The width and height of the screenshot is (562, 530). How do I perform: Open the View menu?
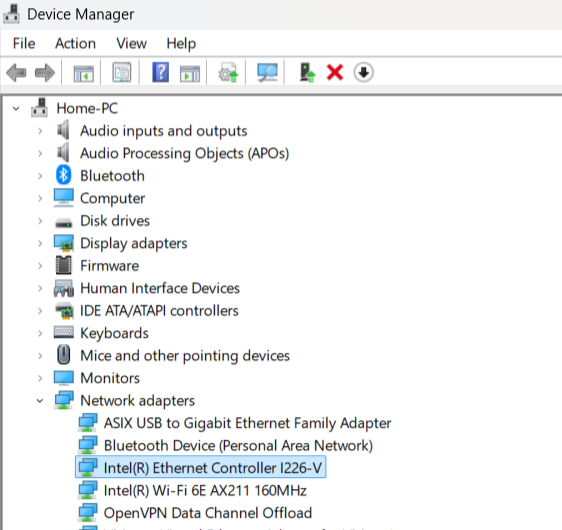point(132,43)
